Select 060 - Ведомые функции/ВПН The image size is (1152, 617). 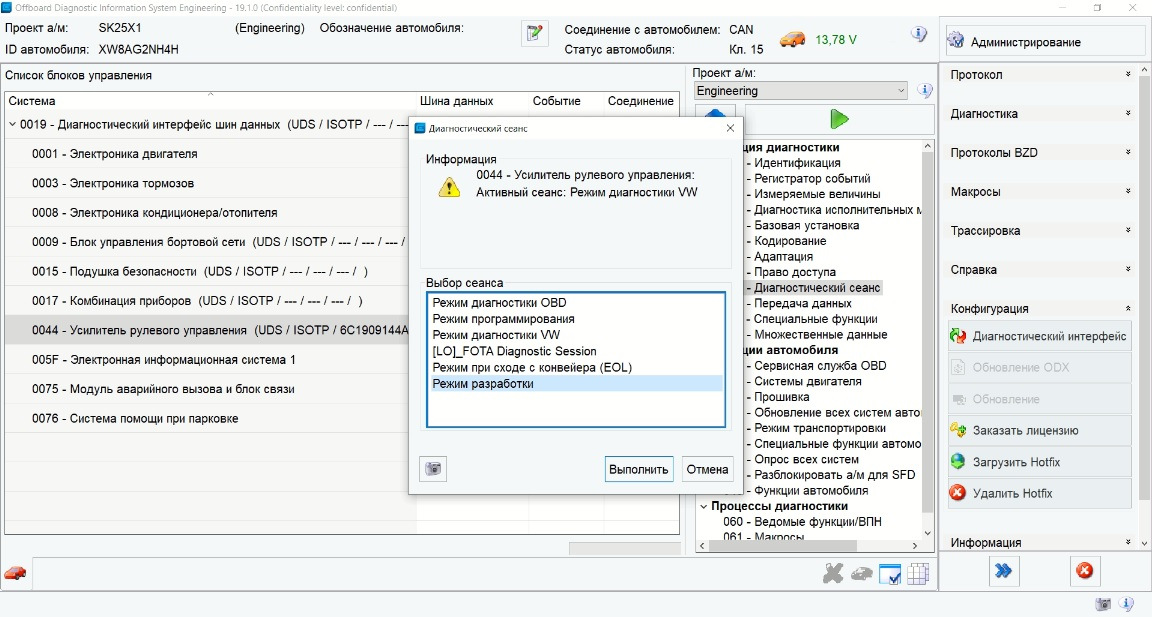pos(802,522)
